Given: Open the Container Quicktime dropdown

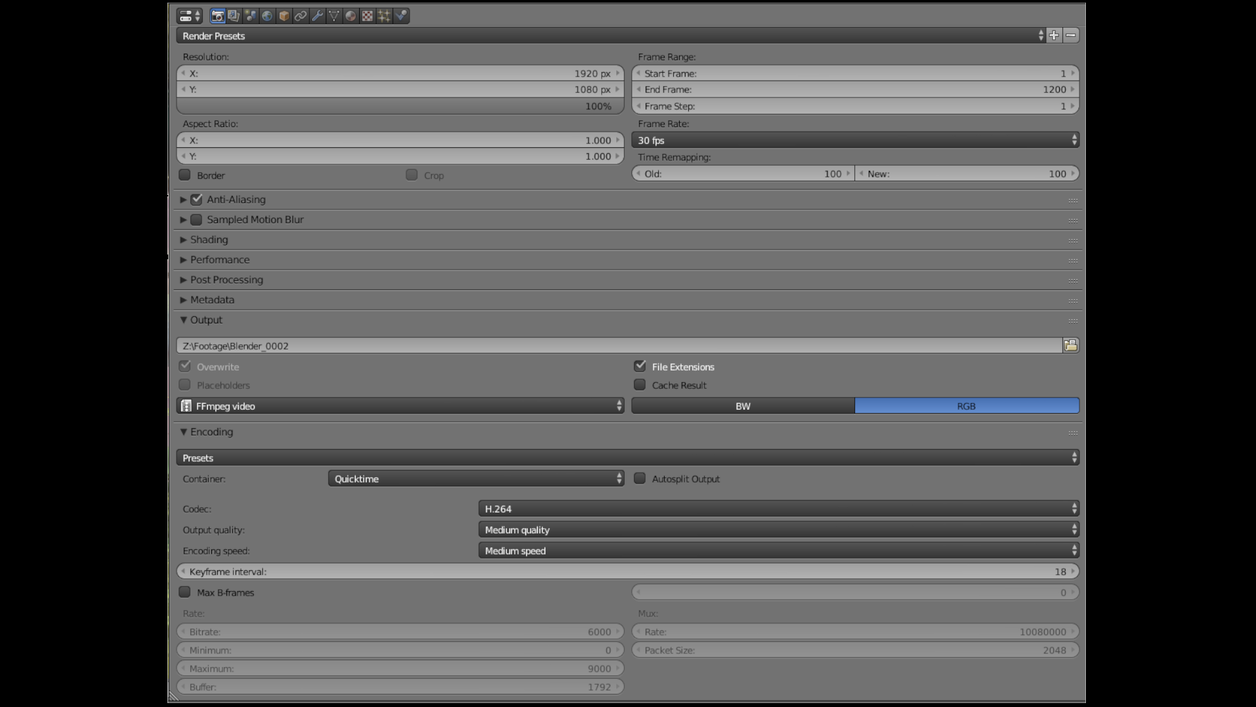Looking at the screenshot, I should click(476, 479).
